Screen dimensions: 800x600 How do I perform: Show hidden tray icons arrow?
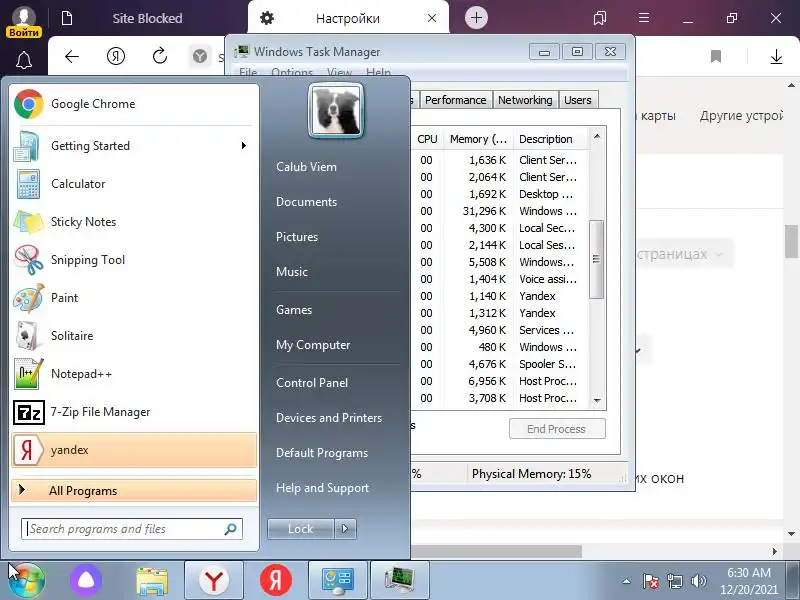tap(627, 581)
